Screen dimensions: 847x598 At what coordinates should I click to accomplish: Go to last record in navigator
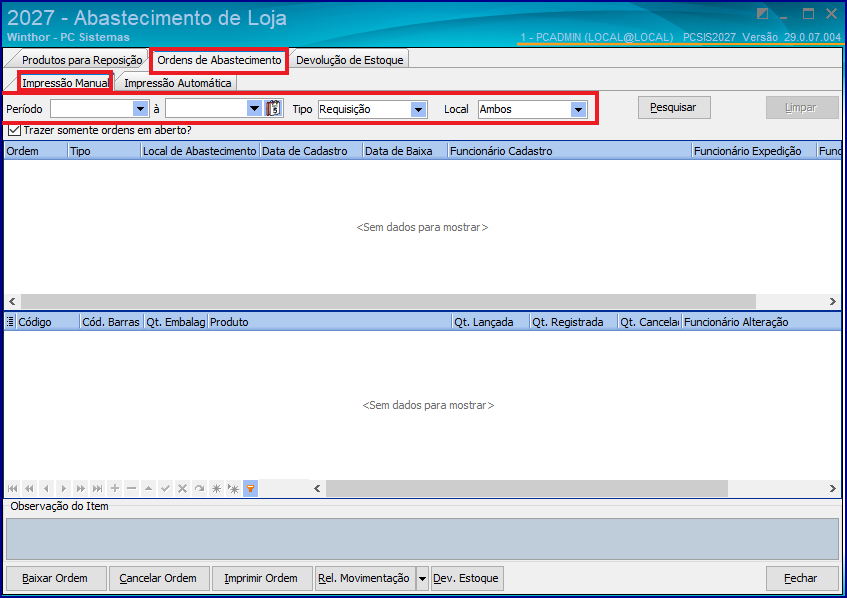tap(97, 488)
